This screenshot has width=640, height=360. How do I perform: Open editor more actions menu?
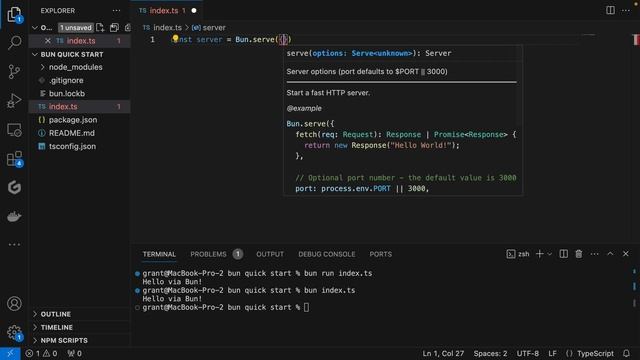point(626,11)
